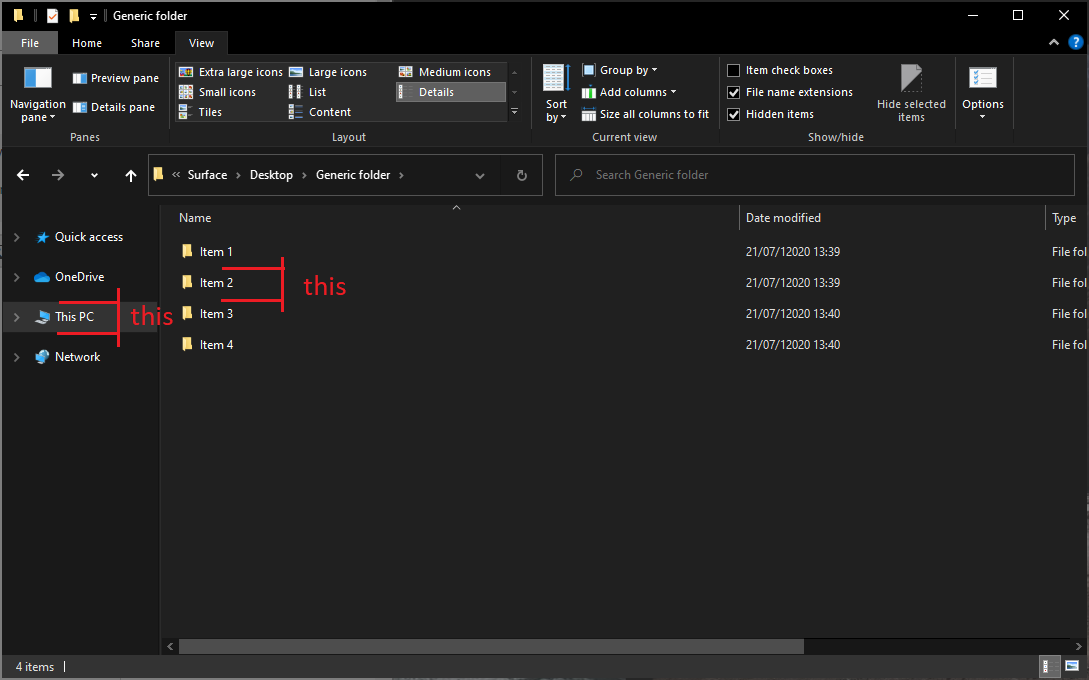
Task: Expand Network tree node
Action: coord(17,357)
